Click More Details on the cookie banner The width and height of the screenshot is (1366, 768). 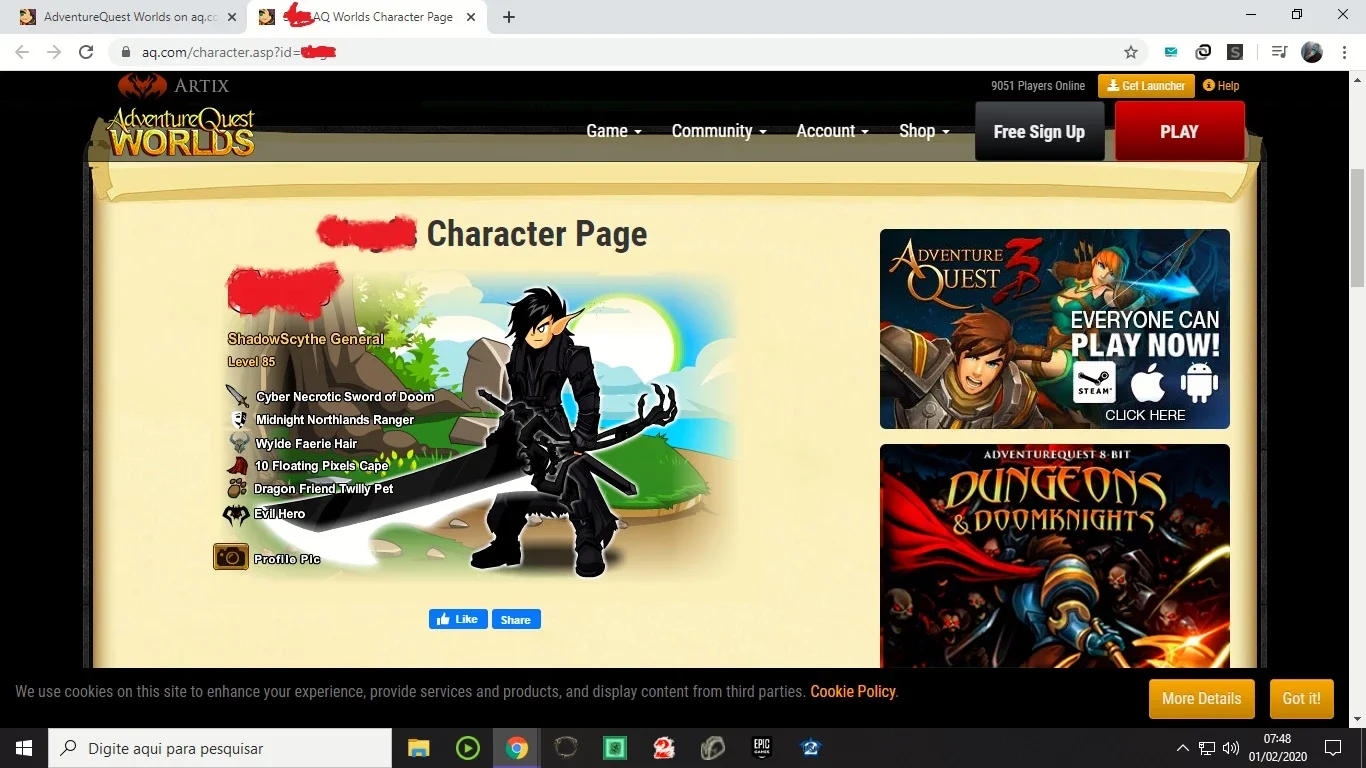pyautogui.click(x=1201, y=698)
